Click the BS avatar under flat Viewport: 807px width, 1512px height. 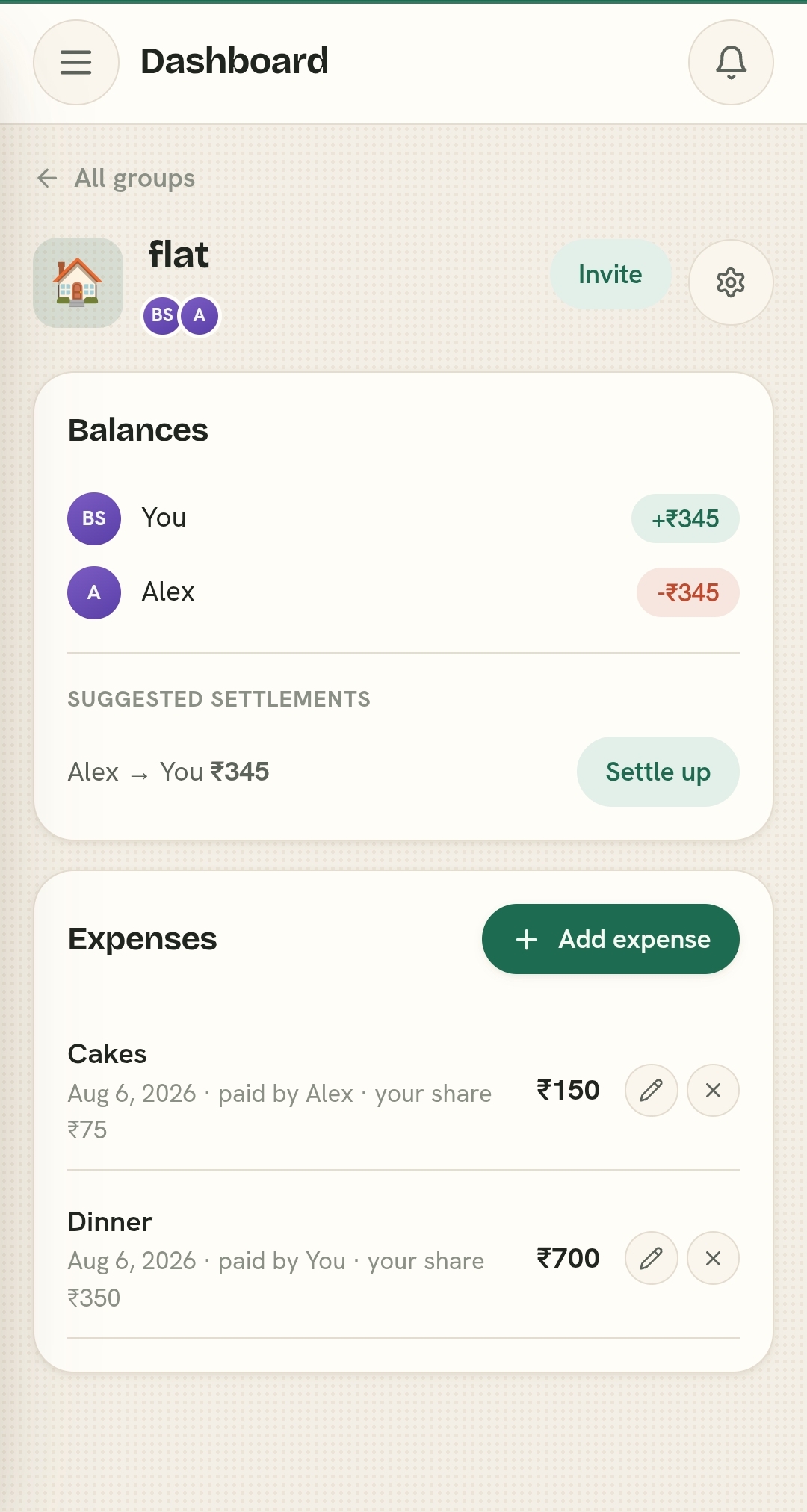point(161,315)
